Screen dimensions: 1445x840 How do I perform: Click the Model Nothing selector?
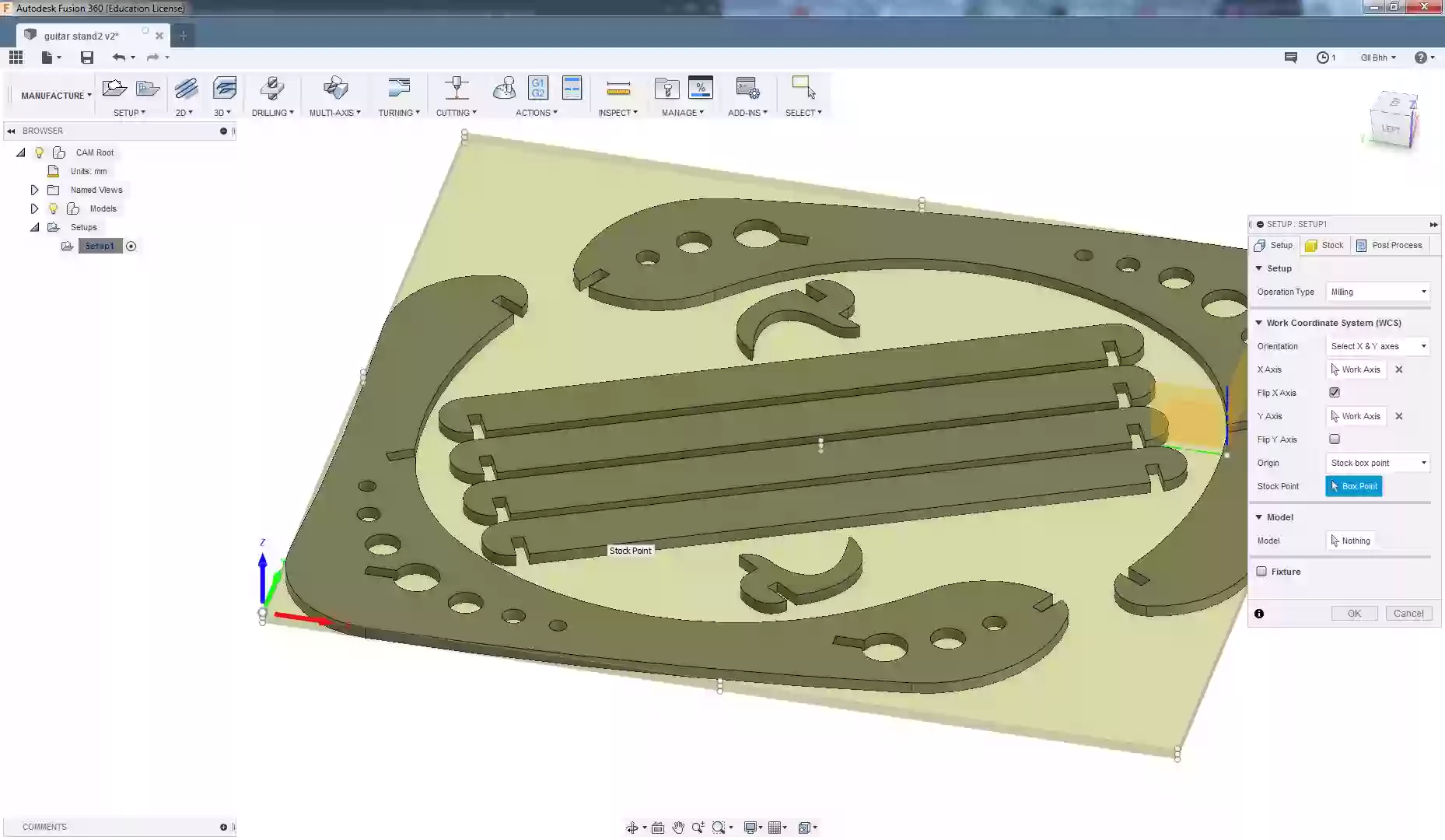point(1351,541)
